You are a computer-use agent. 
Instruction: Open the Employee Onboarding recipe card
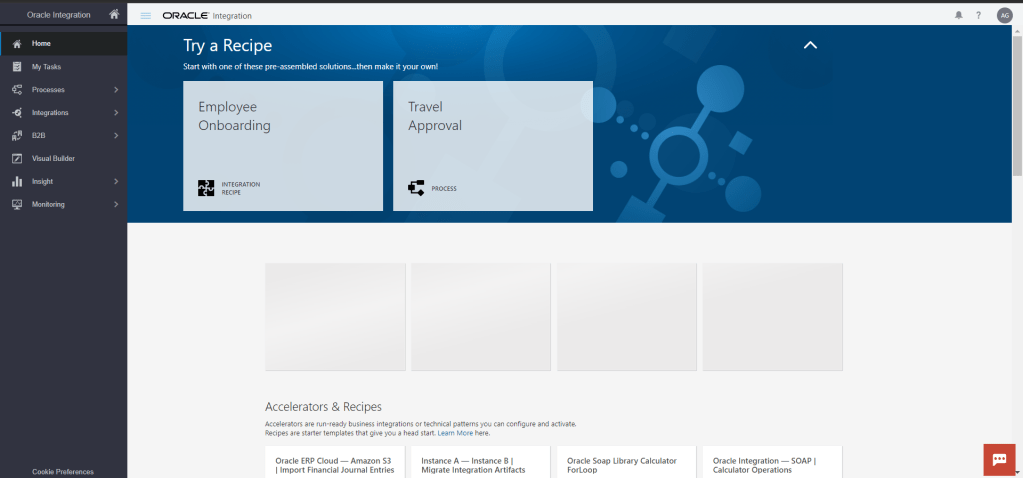click(283, 146)
